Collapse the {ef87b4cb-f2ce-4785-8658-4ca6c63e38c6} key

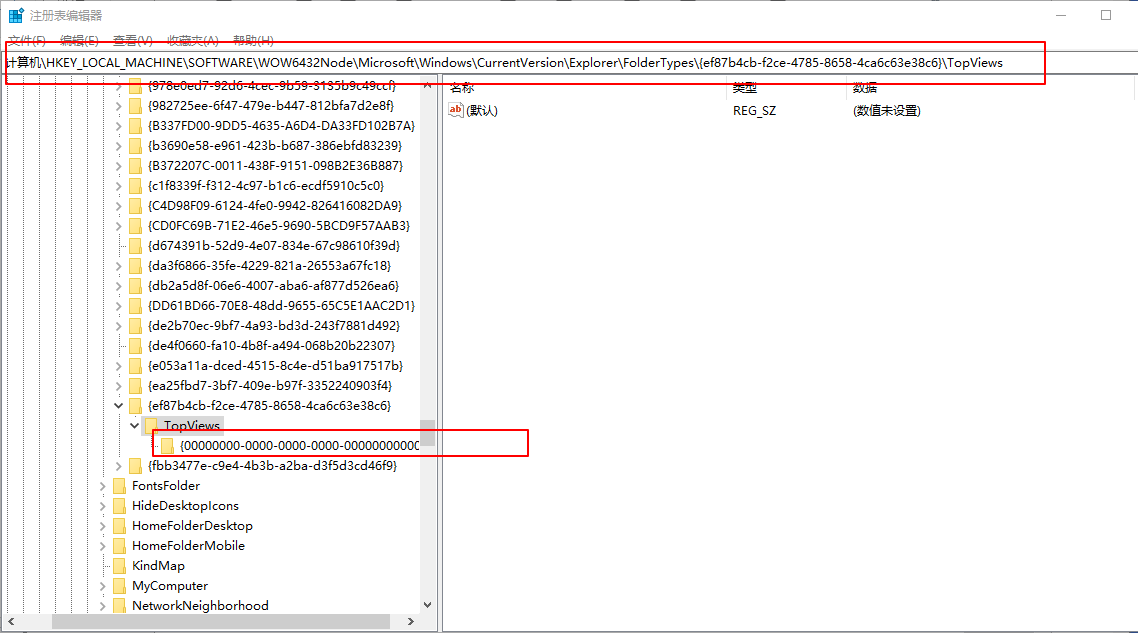[x=119, y=405]
